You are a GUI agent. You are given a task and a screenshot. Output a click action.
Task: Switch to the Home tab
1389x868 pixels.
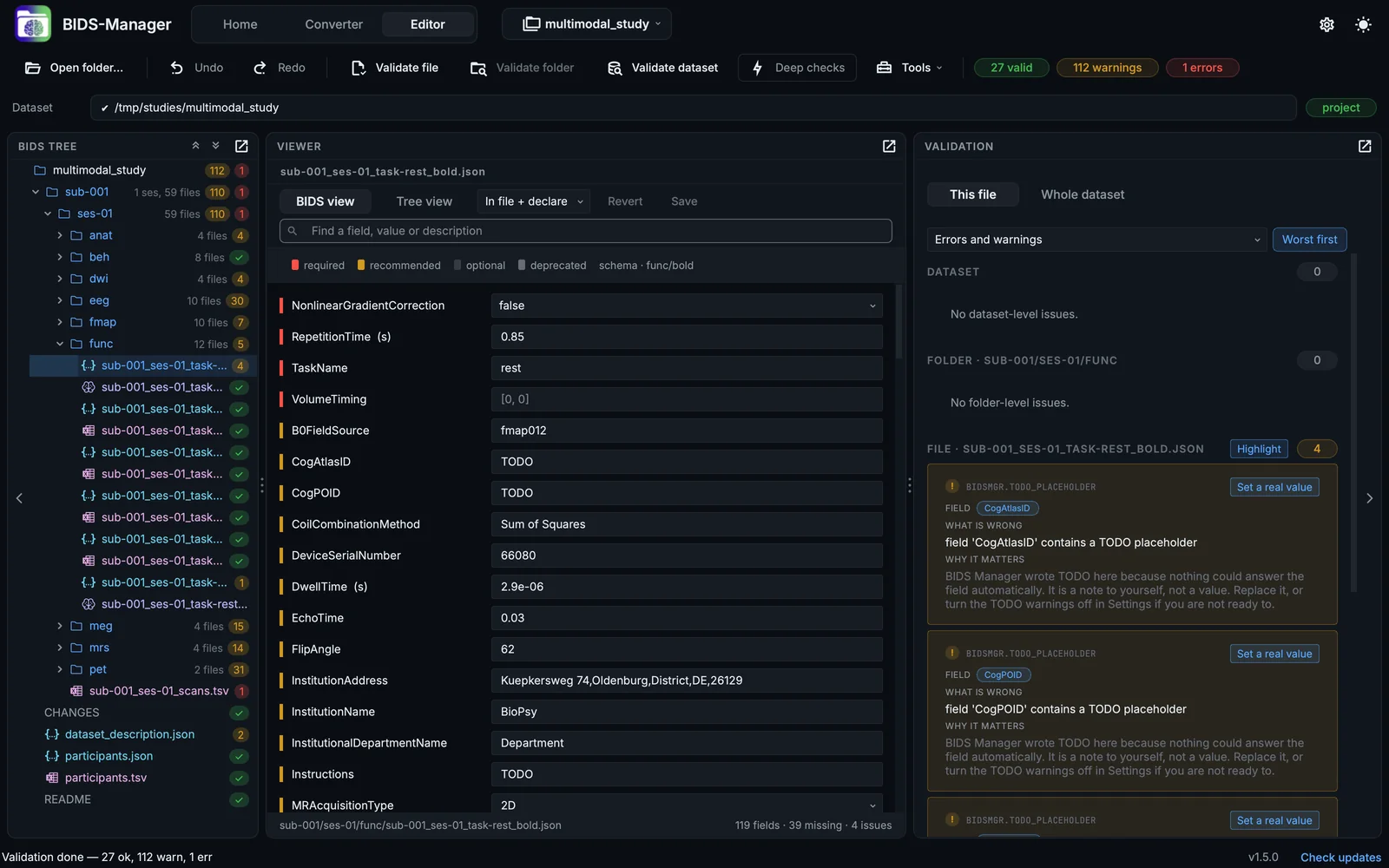coord(240,24)
